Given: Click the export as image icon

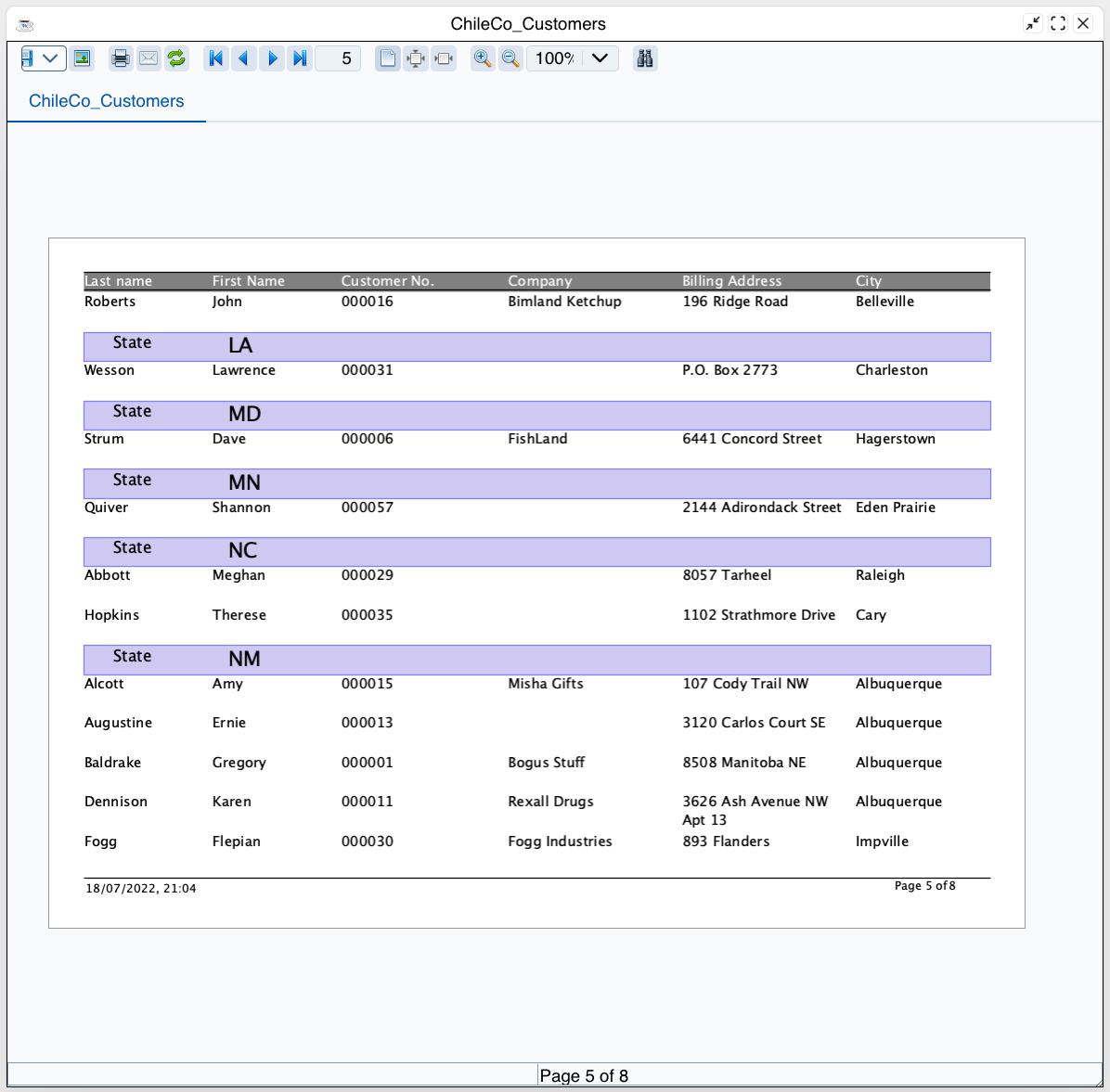Looking at the screenshot, I should 83,58.
